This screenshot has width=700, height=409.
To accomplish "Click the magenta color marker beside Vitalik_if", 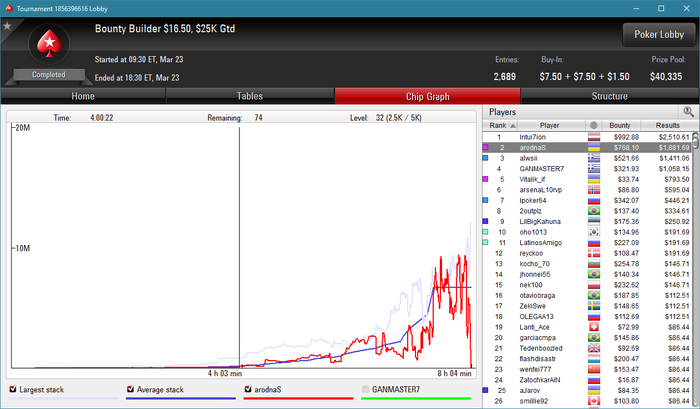I will (485, 179).
